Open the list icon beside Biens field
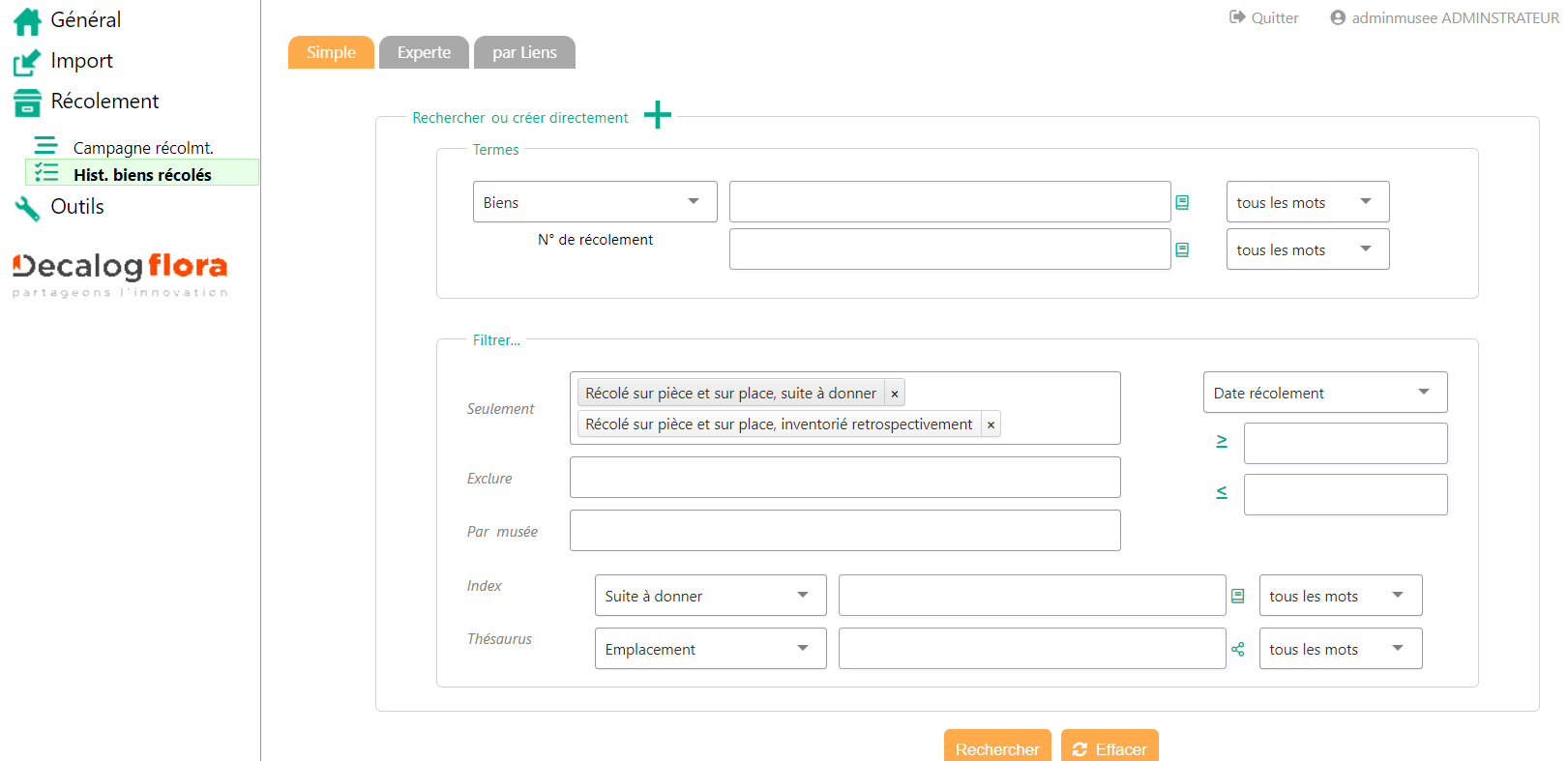The height and width of the screenshot is (761, 1568). coord(1182,202)
